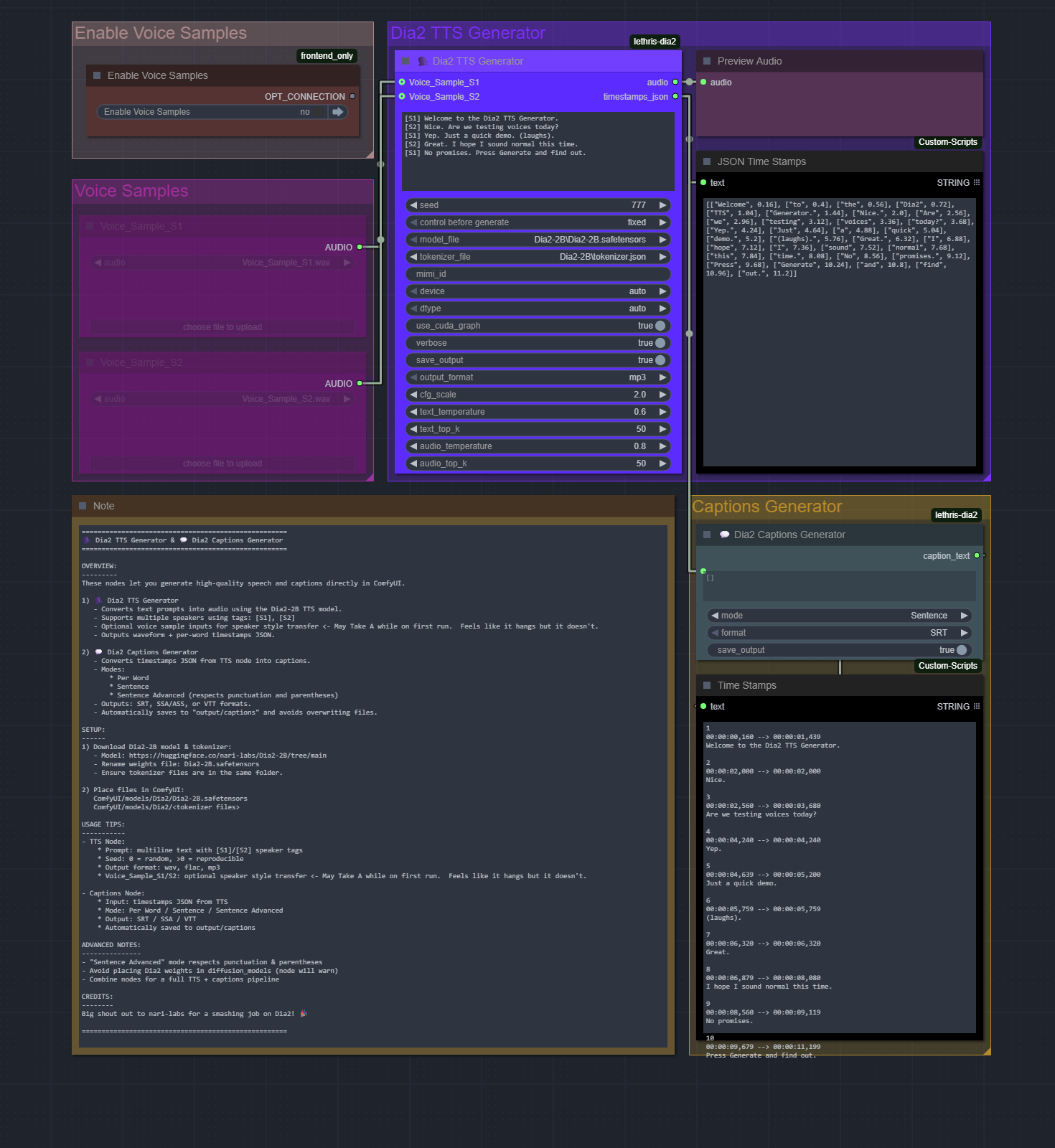Click the timestamps_json output port
This screenshot has height=1148, width=1055.
click(x=675, y=96)
